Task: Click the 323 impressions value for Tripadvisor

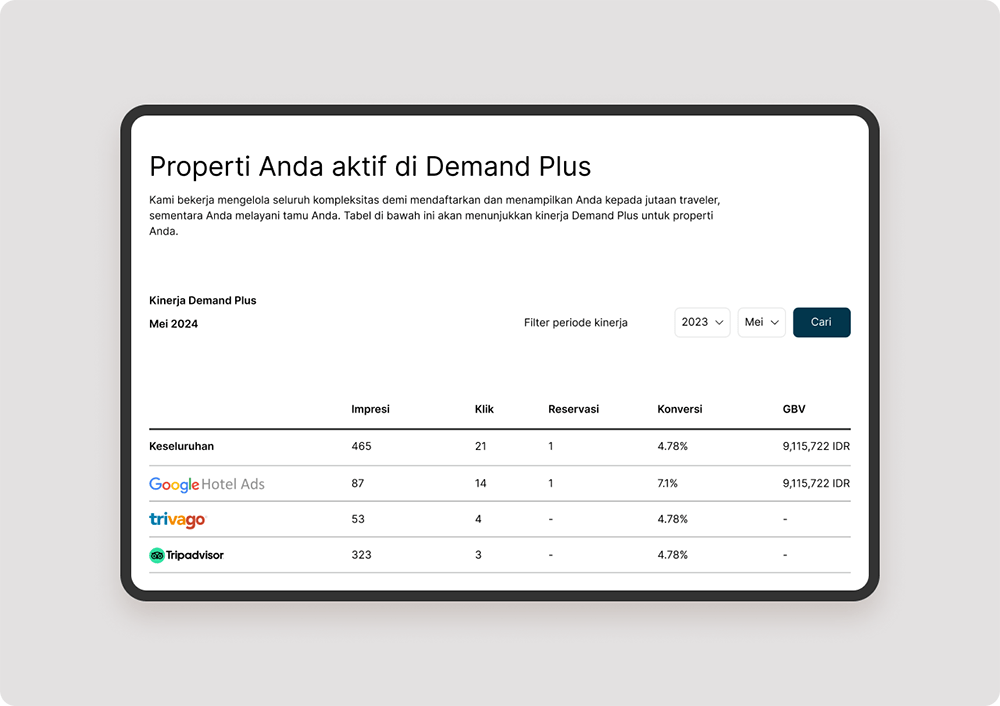Action: pos(361,554)
